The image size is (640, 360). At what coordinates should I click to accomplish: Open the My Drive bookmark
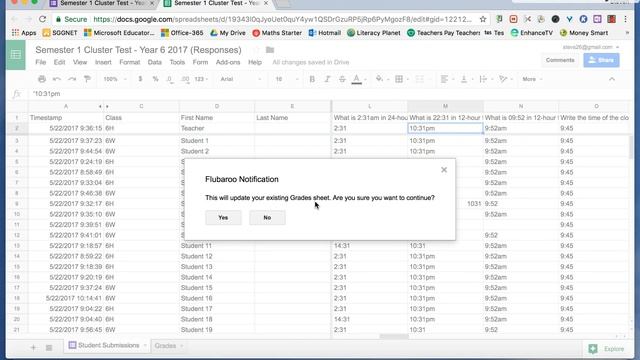tap(228, 33)
